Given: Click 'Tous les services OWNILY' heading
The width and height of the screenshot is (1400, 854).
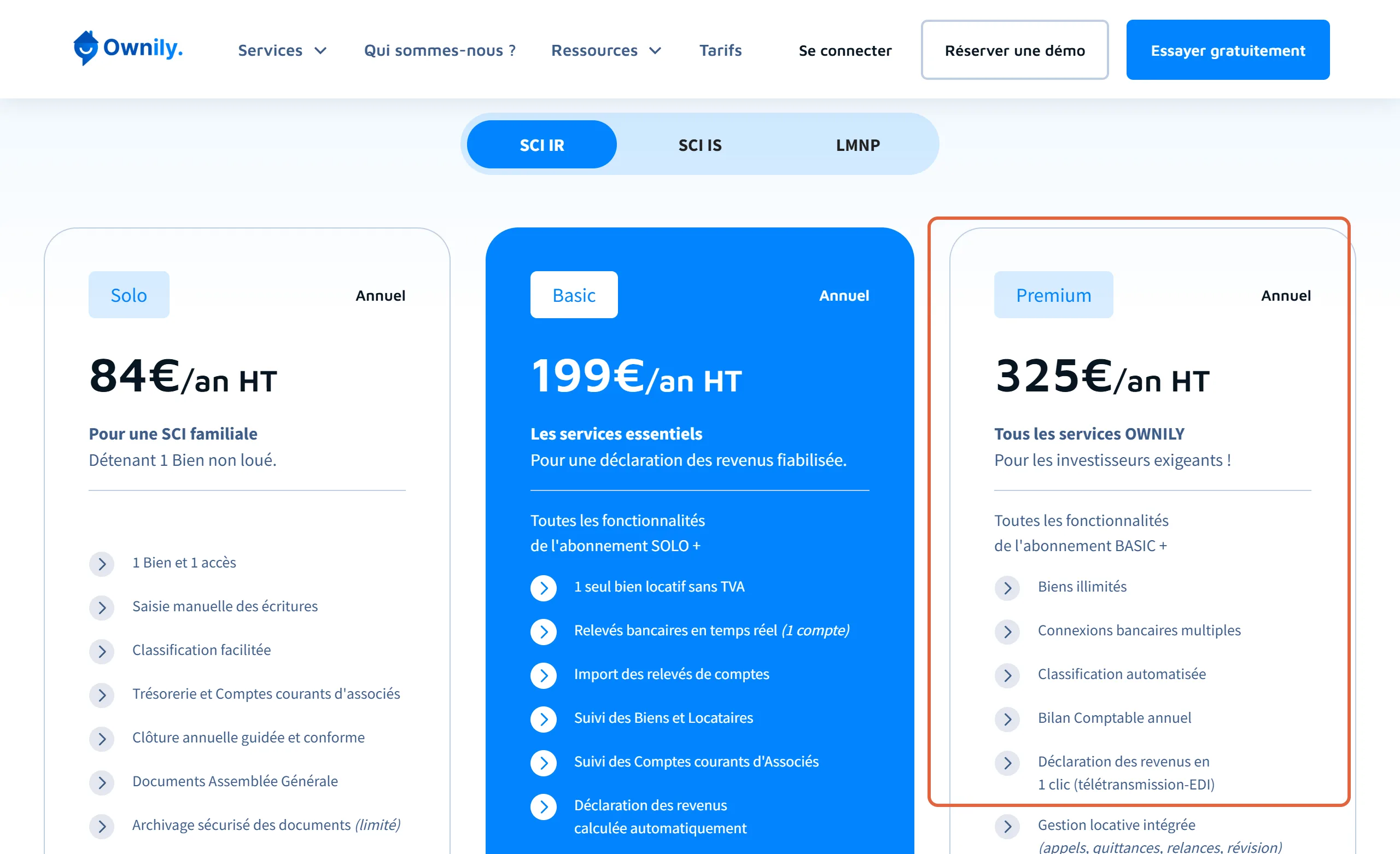Looking at the screenshot, I should [x=1089, y=434].
